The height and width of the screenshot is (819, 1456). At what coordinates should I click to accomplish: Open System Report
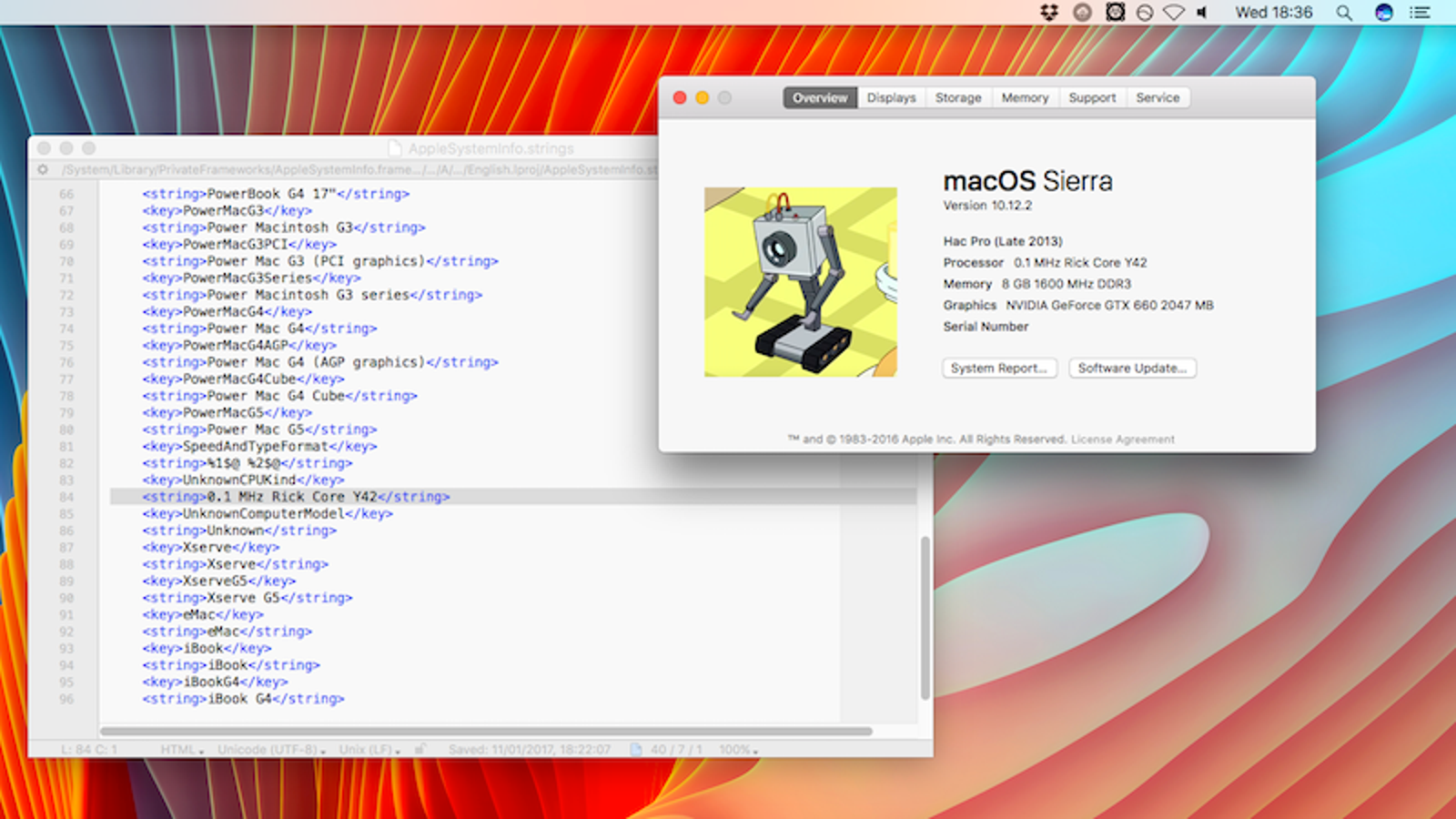pos(999,368)
